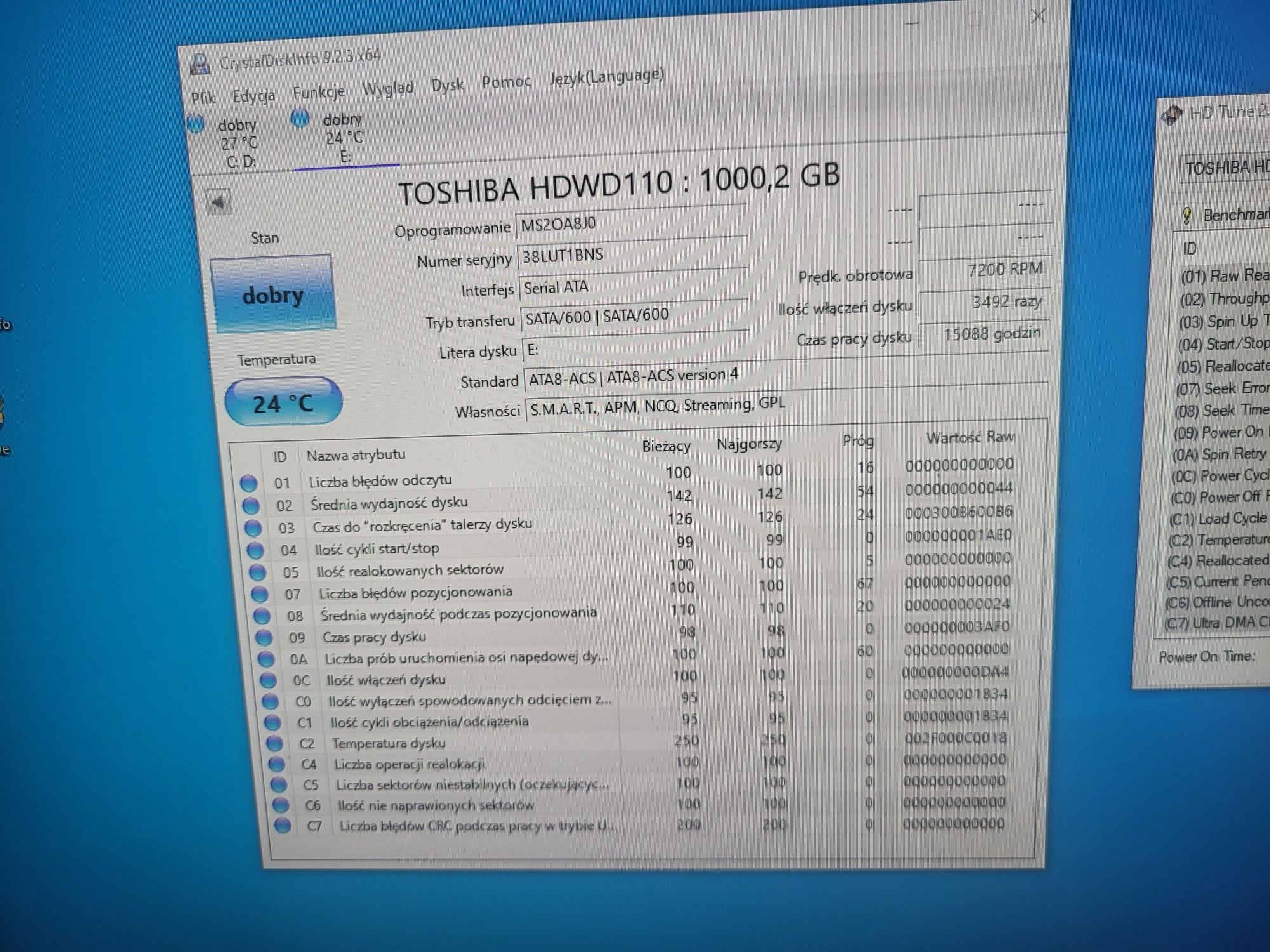Click the status circle for attribute C1
The height and width of the screenshot is (952, 1270).
pos(272,723)
